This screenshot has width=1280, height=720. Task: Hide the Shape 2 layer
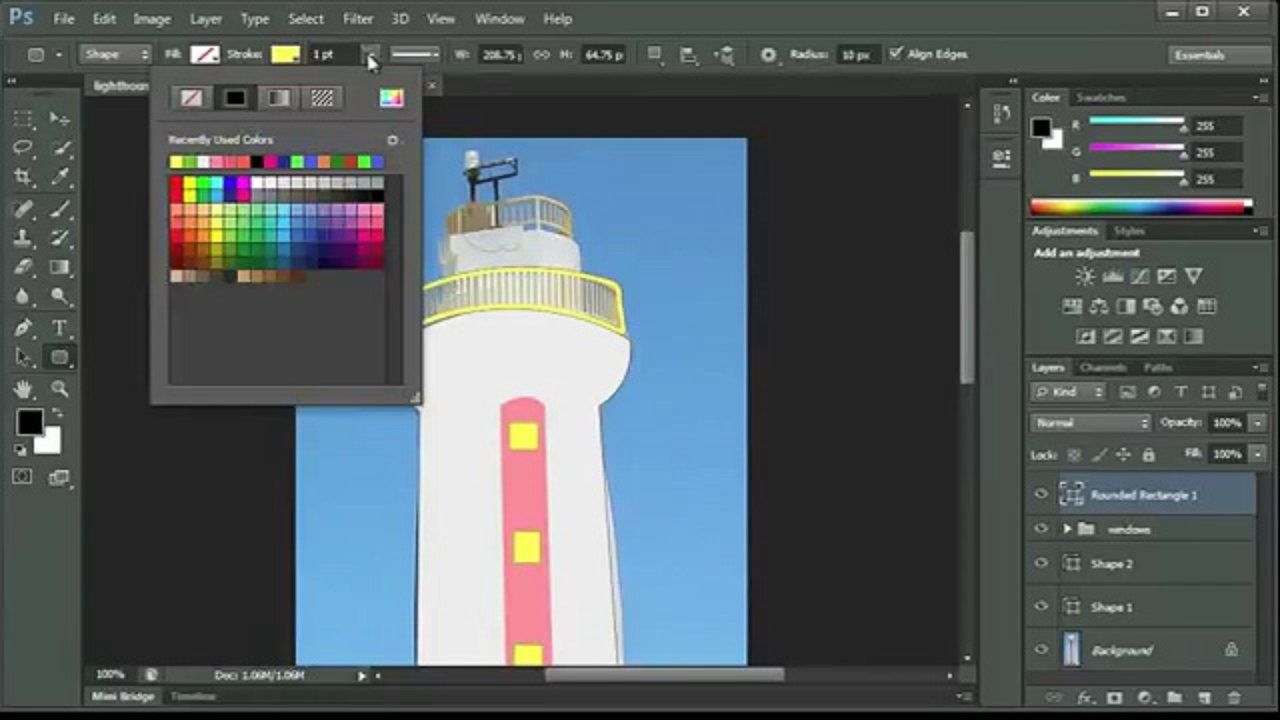(x=1041, y=563)
